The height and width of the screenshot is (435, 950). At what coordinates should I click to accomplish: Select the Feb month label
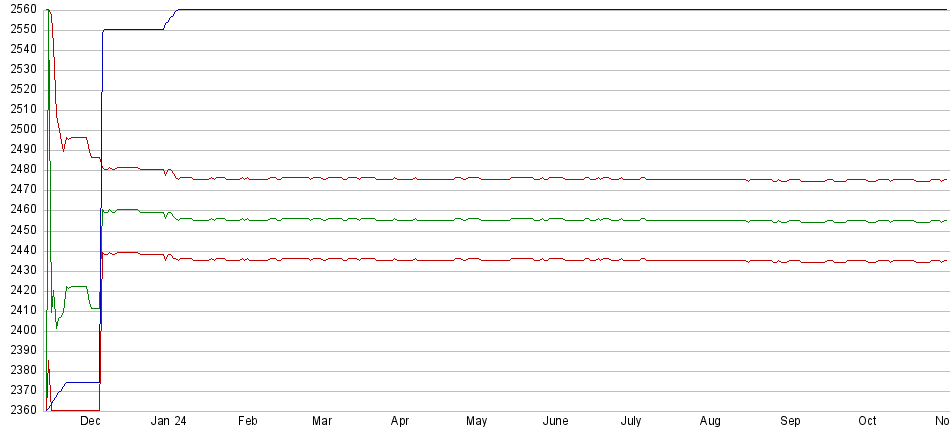(247, 422)
